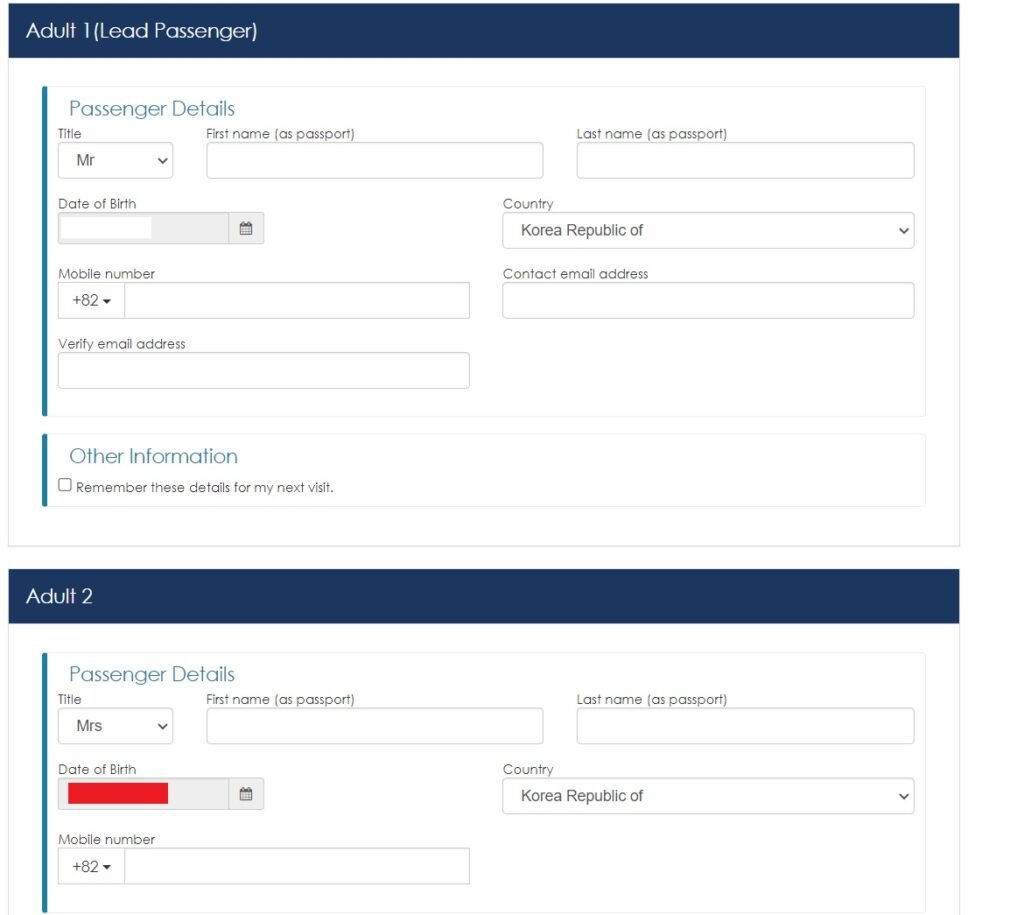Focus Adult 2 Last name field
This screenshot has height=915, width=1024.
(745, 726)
